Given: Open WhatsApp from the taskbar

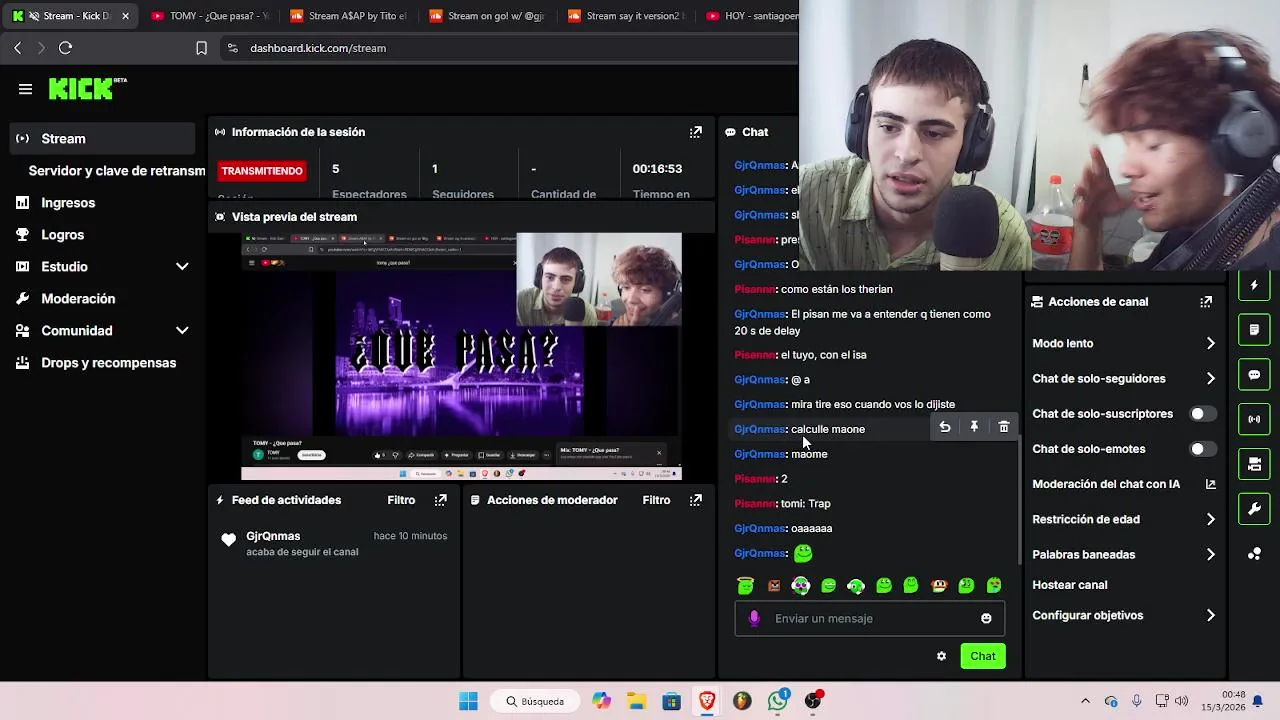Looking at the screenshot, I should point(778,701).
